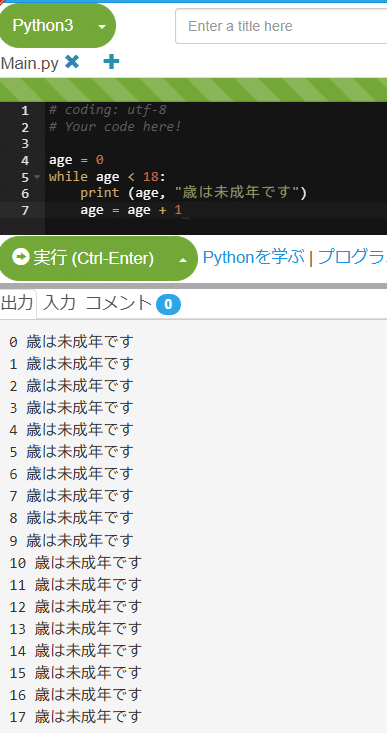The image size is (387, 733).
Task: Click the arrow icon in the 実行 button
Action: coord(21,257)
